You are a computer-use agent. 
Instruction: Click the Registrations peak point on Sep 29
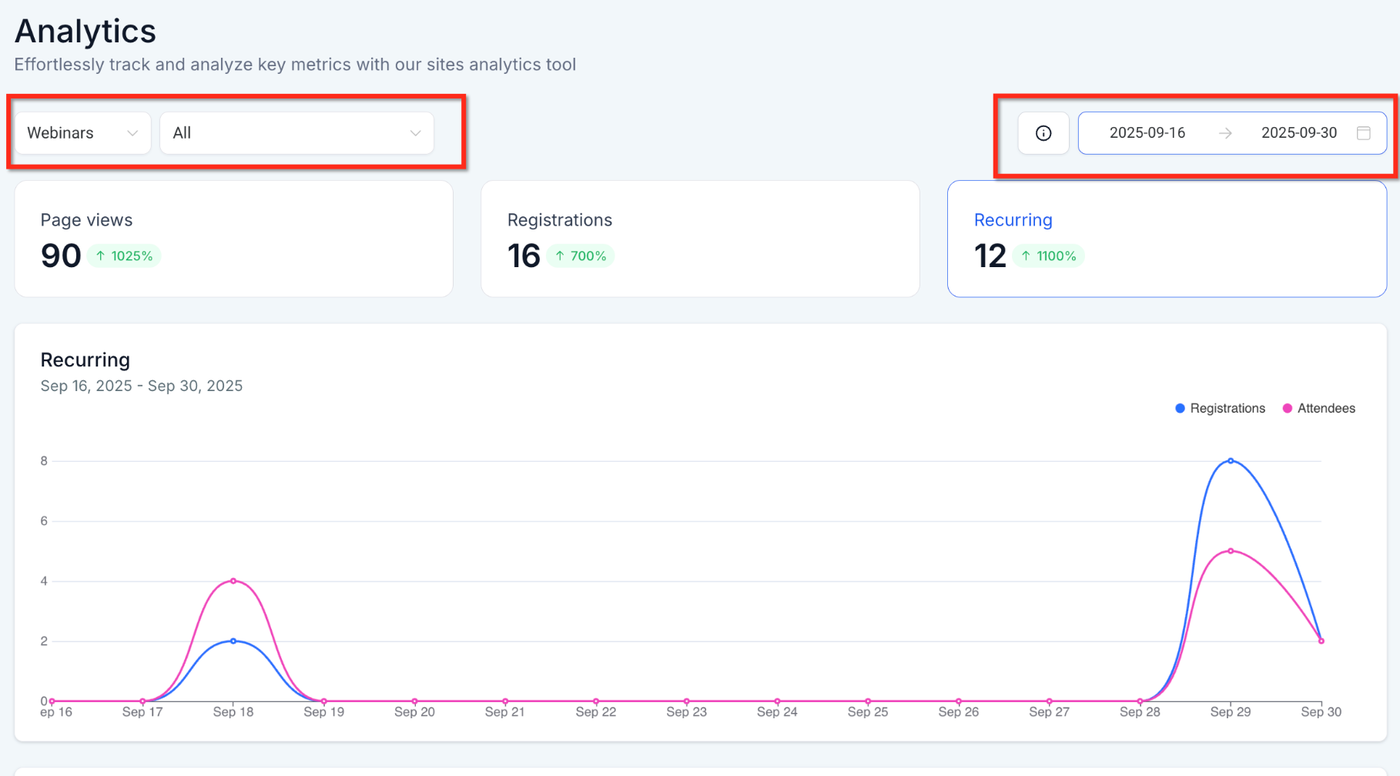[1230, 461]
